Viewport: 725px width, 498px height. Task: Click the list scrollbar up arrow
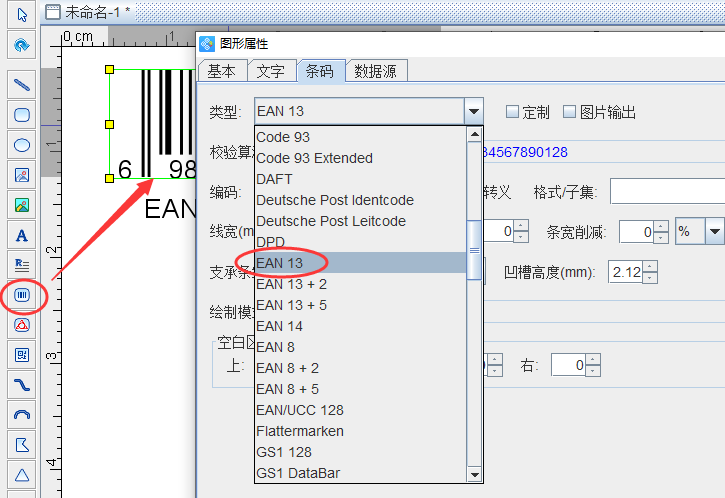point(474,135)
